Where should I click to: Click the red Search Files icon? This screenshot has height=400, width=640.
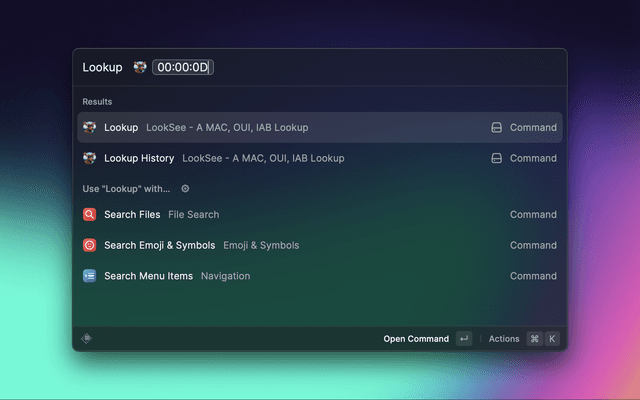pyautogui.click(x=90, y=214)
